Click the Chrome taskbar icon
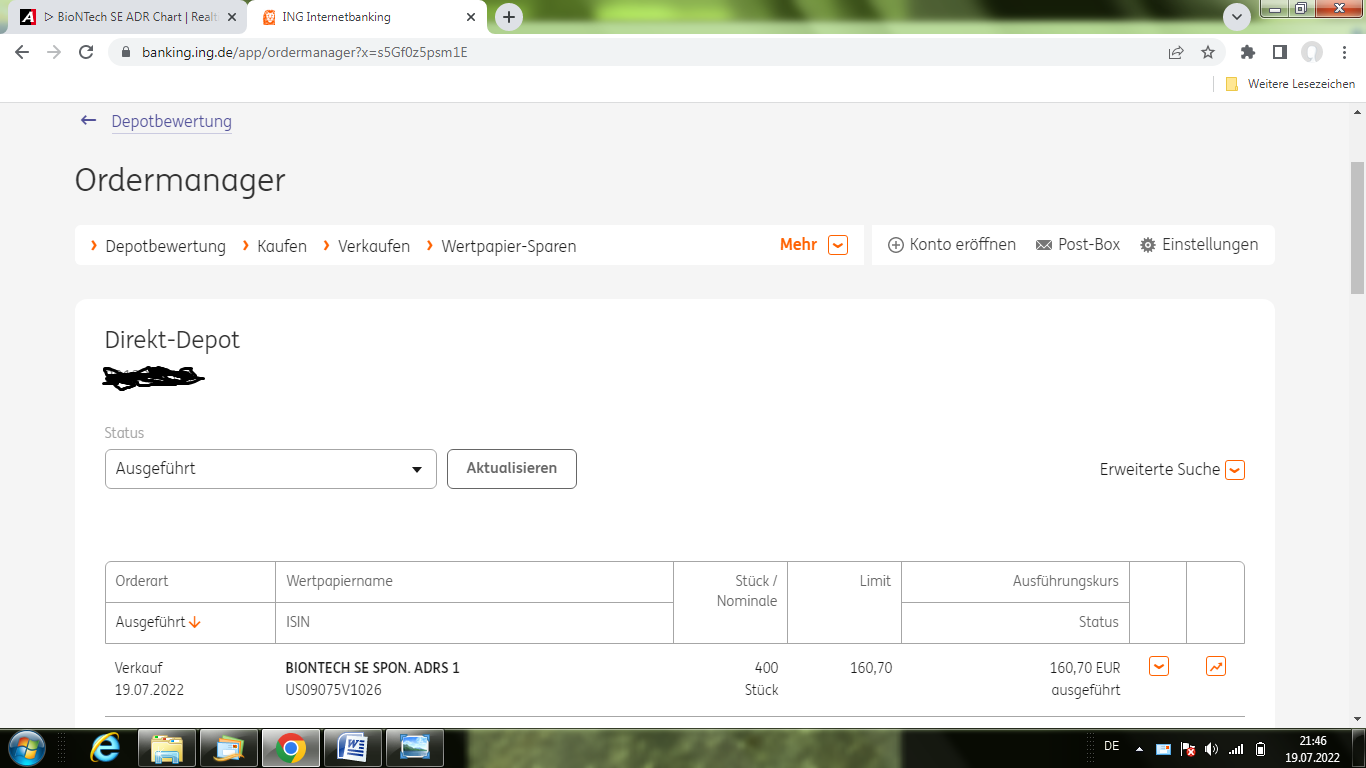 (291, 748)
